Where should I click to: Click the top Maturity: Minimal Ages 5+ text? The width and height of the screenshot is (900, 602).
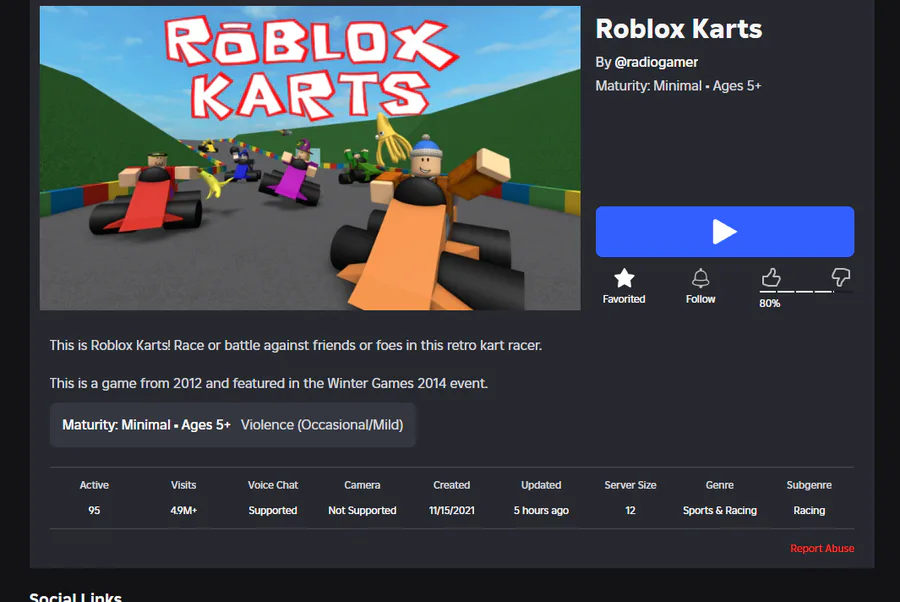(678, 86)
